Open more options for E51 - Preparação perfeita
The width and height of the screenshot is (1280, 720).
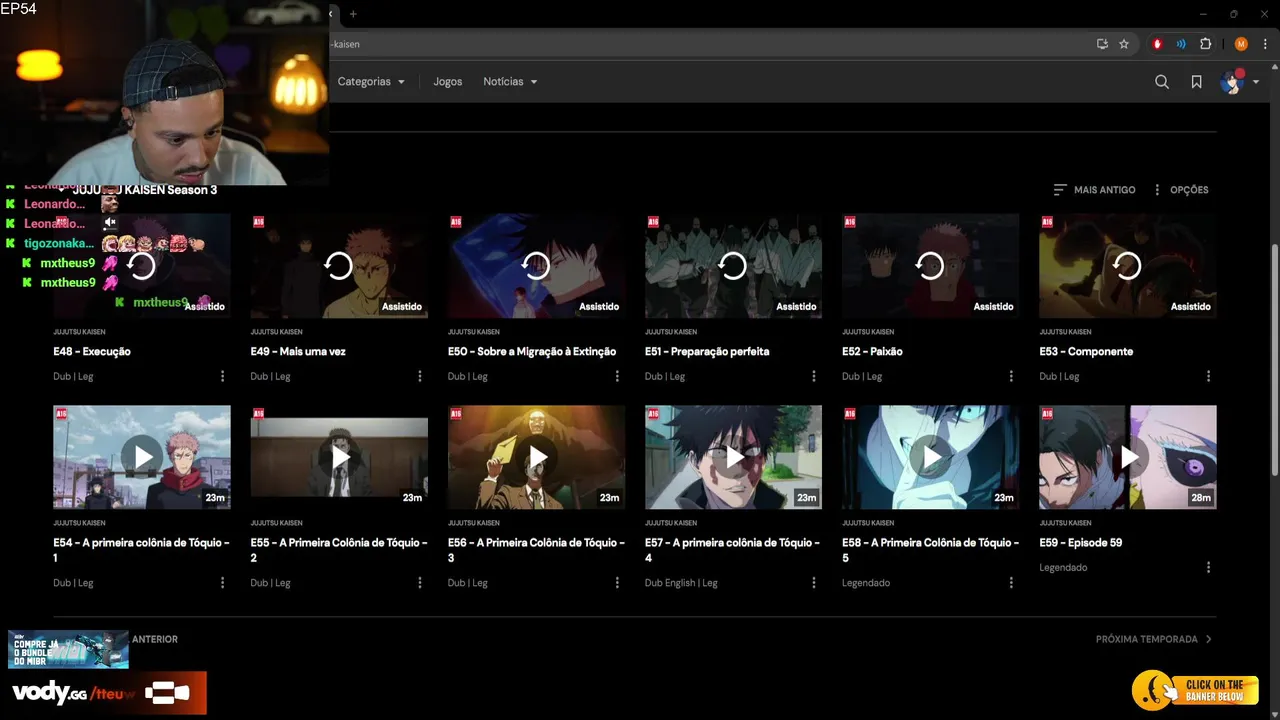point(814,376)
